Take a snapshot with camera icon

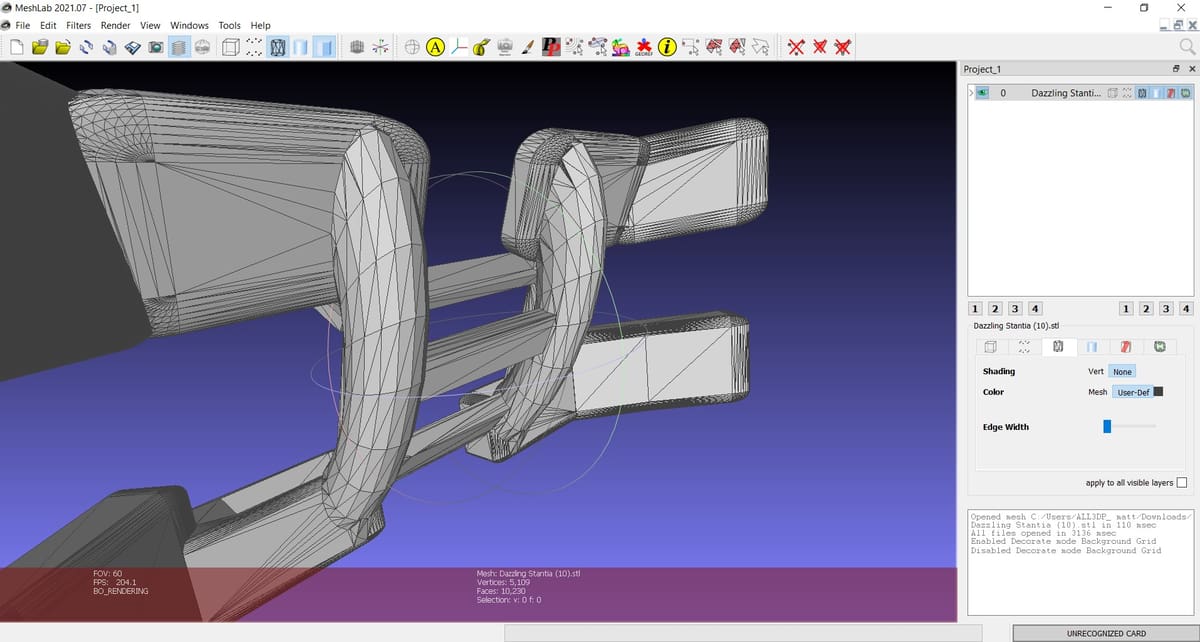coord(155,47)
